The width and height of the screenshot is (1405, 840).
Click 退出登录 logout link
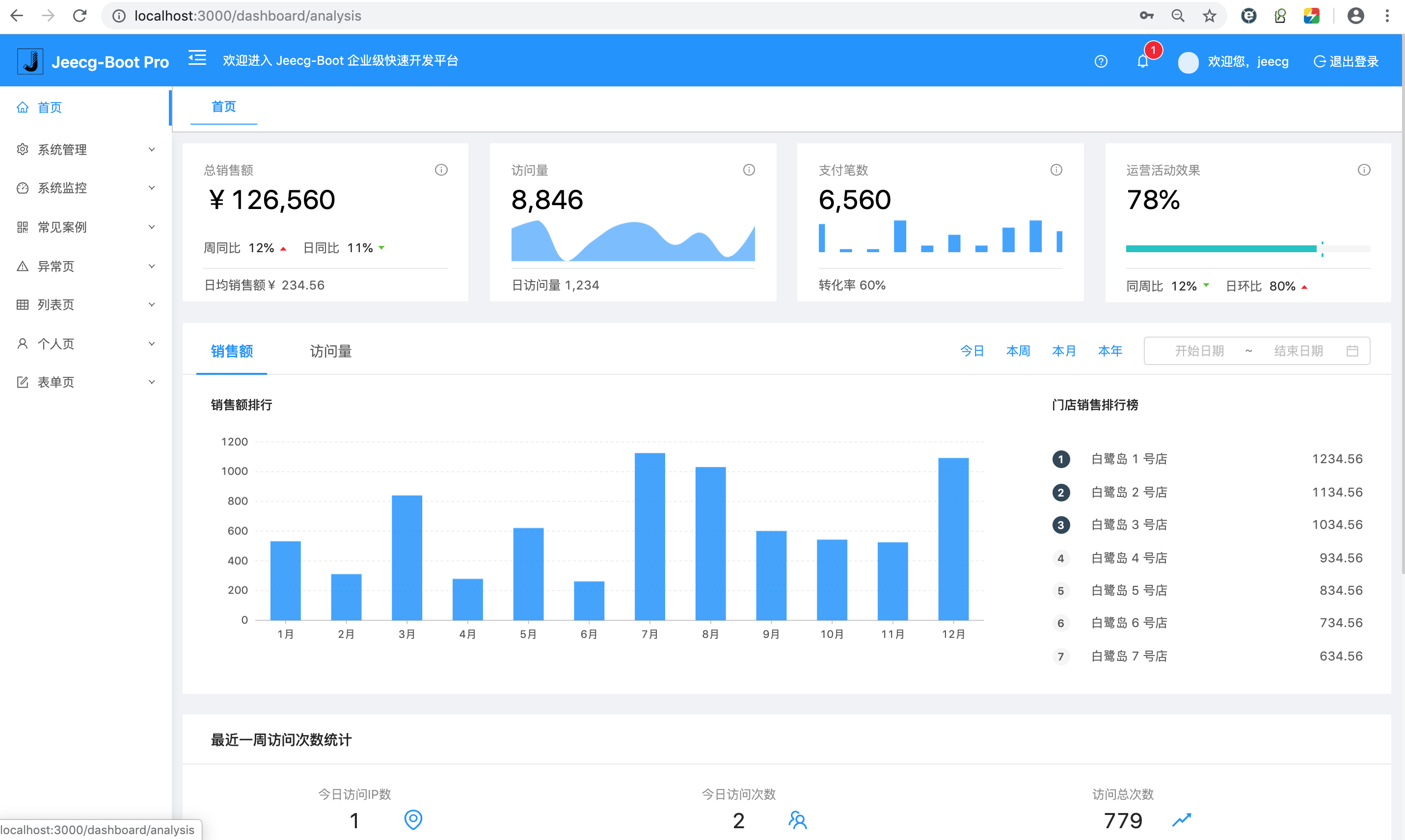(1346, 62)
